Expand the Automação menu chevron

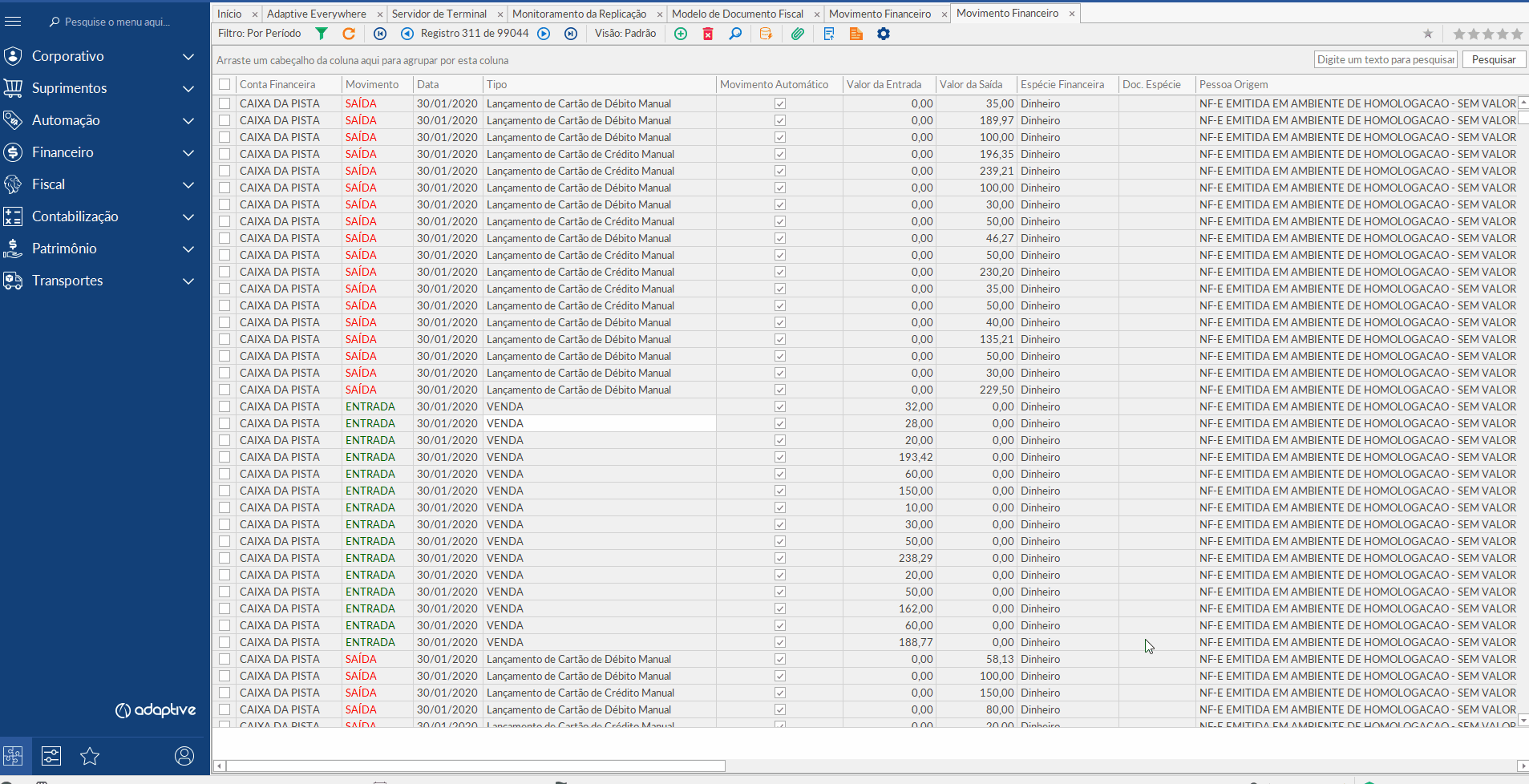[188, 120]
